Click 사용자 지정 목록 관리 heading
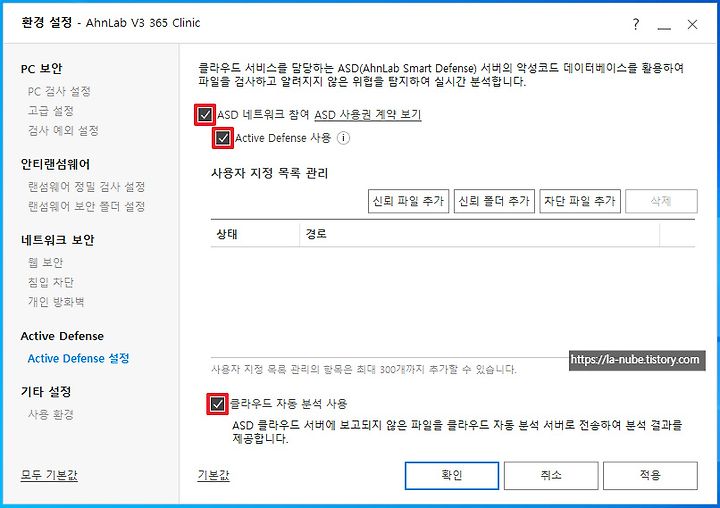 pyautogui.click(x=270, y=173)
